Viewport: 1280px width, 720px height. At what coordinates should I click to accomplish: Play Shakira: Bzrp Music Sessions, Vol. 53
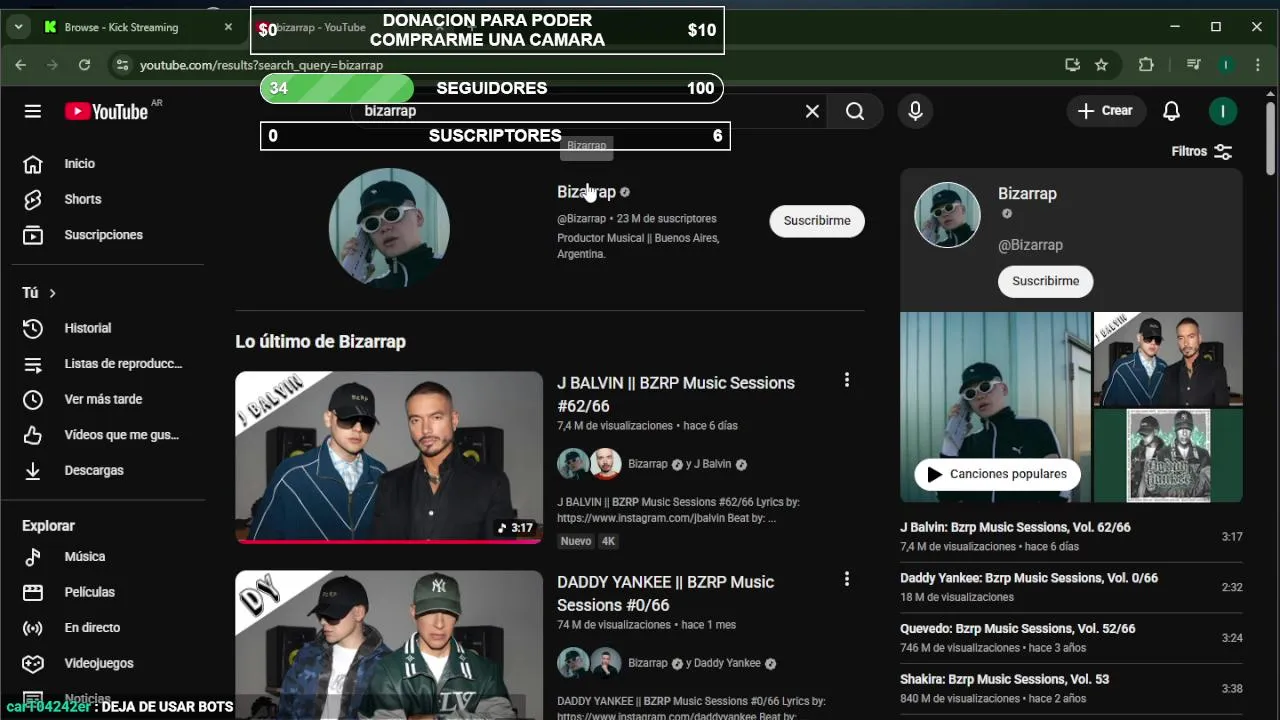pos(1071,688)
